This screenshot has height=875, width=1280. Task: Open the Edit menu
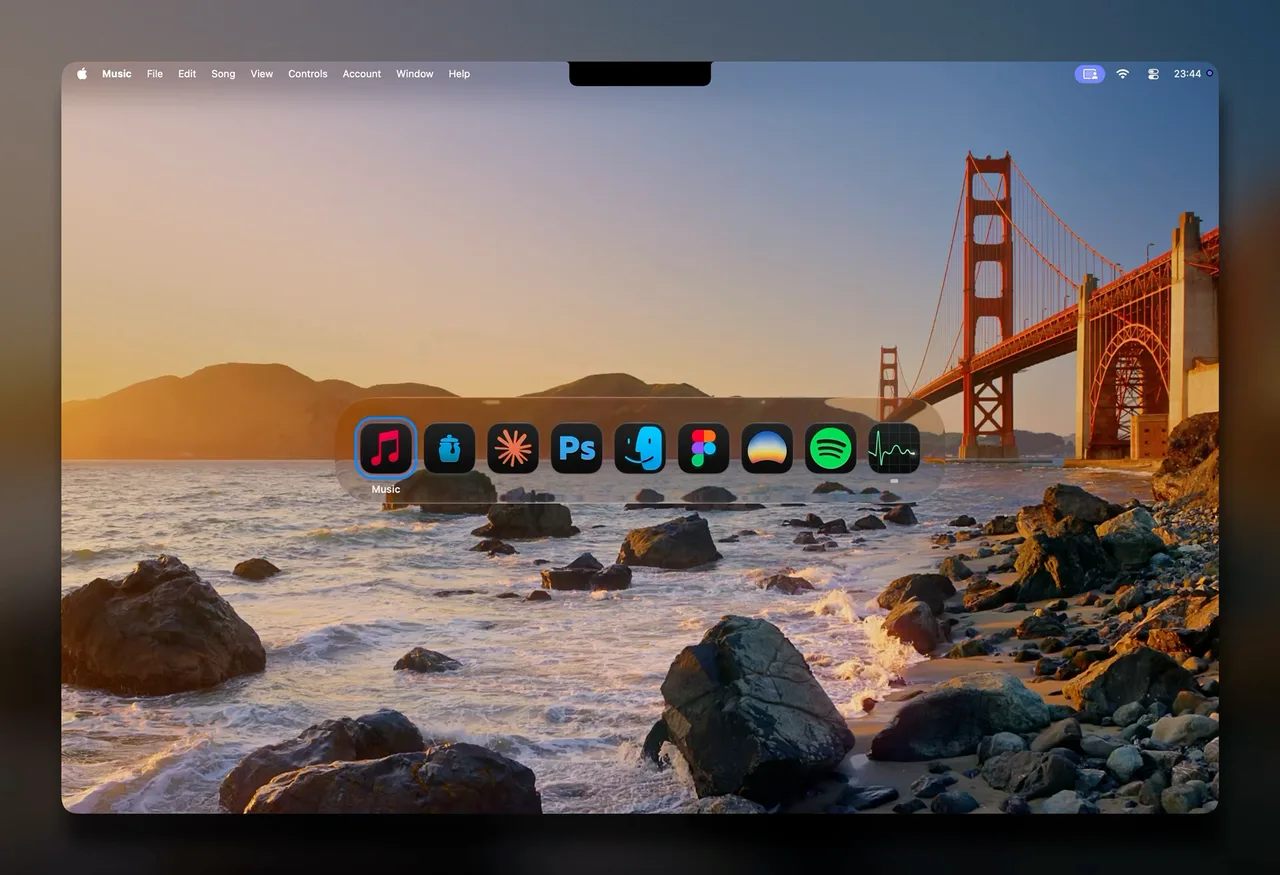[187, 74]
